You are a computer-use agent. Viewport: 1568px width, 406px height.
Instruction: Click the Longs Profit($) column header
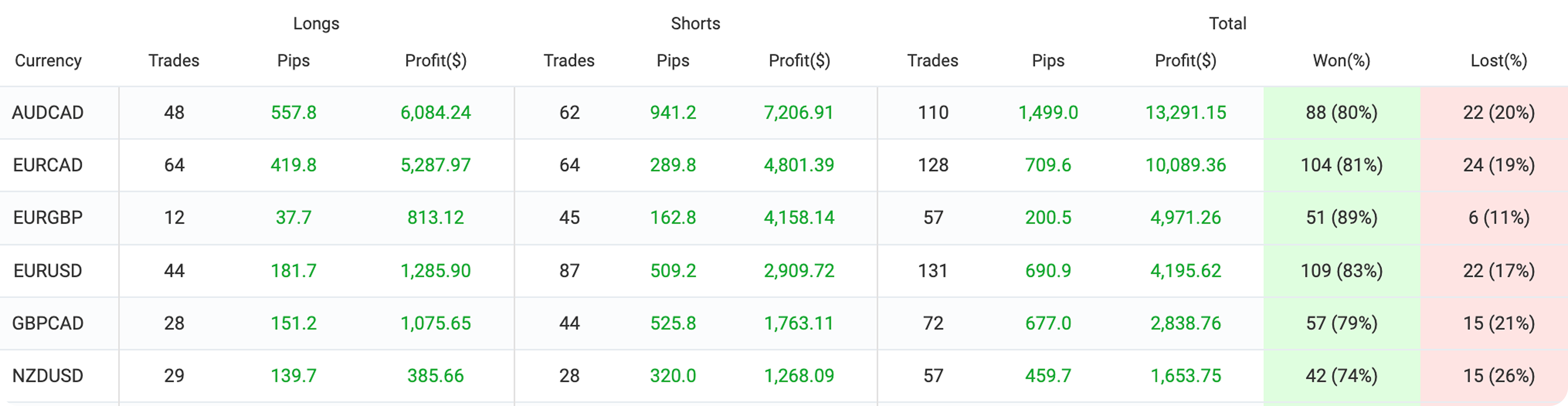pos(436,60)
